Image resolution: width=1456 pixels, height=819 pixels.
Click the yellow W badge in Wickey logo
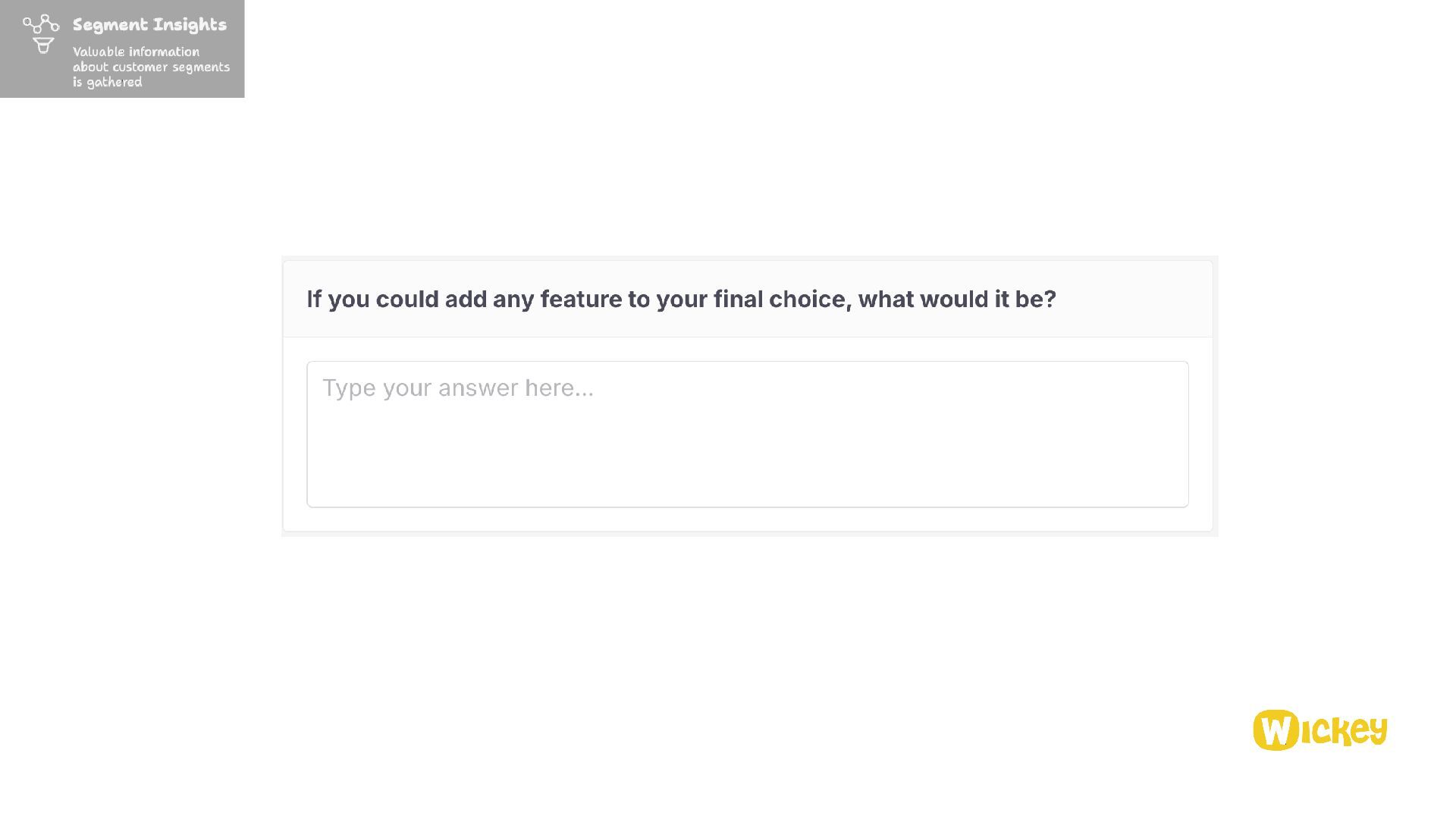point(1275,730)
